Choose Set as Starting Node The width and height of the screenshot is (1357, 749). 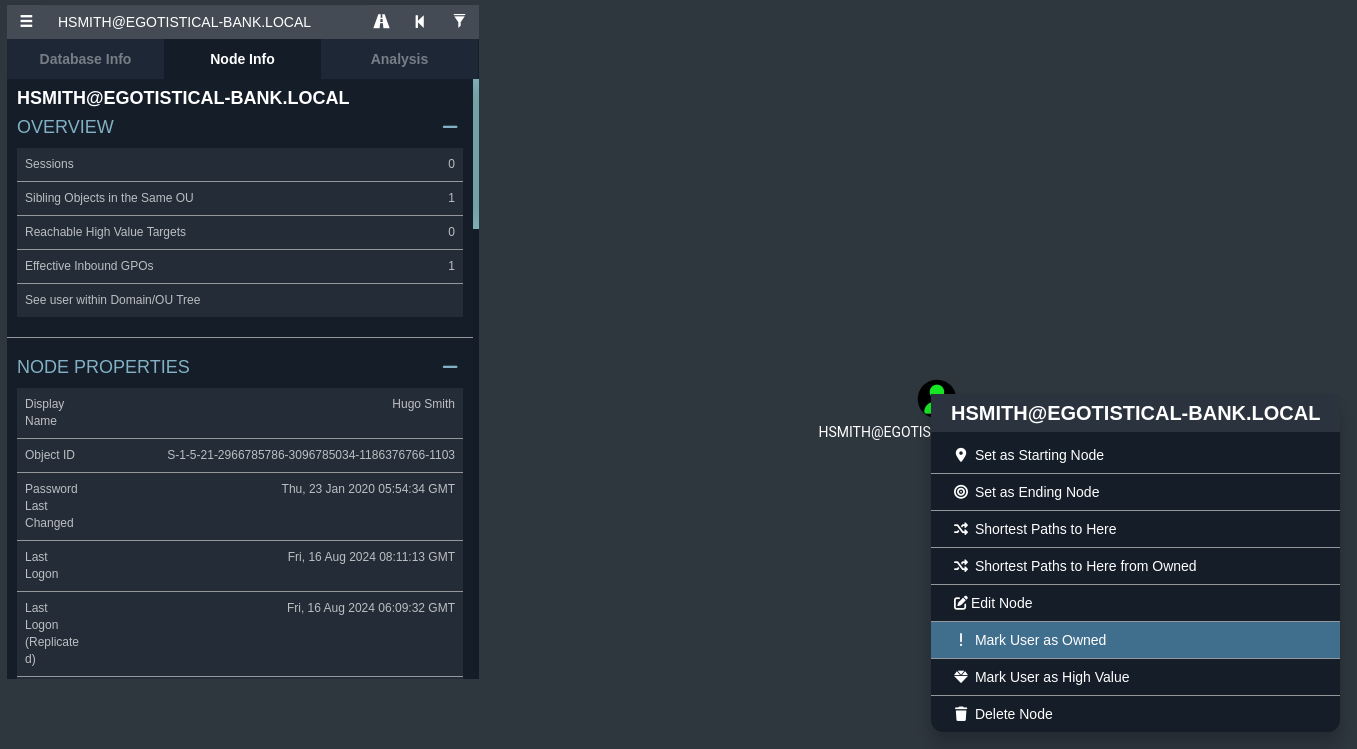point(1135,455)
